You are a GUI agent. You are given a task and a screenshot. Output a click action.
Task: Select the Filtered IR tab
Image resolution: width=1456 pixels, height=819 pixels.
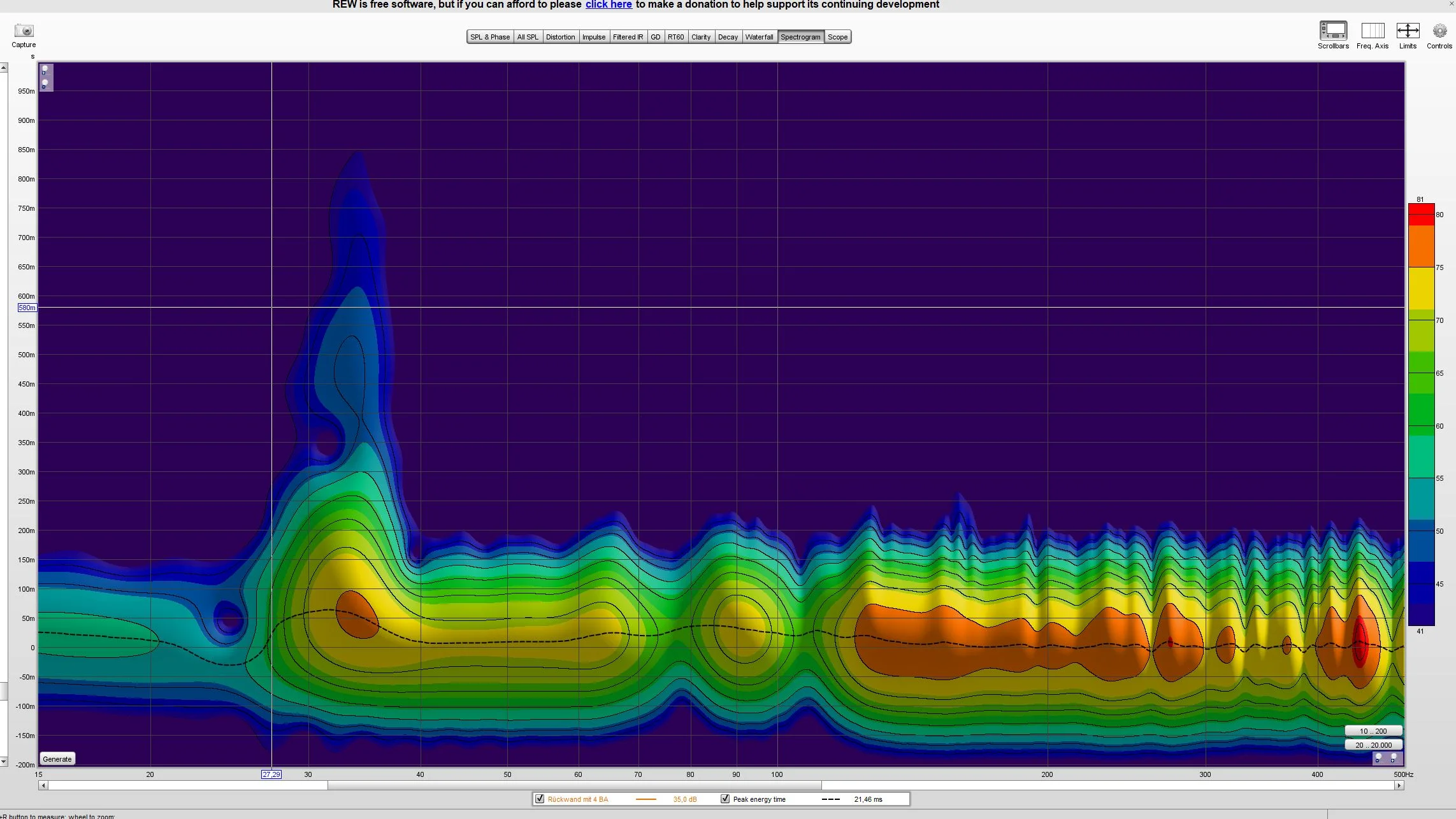tap(628, 37)
